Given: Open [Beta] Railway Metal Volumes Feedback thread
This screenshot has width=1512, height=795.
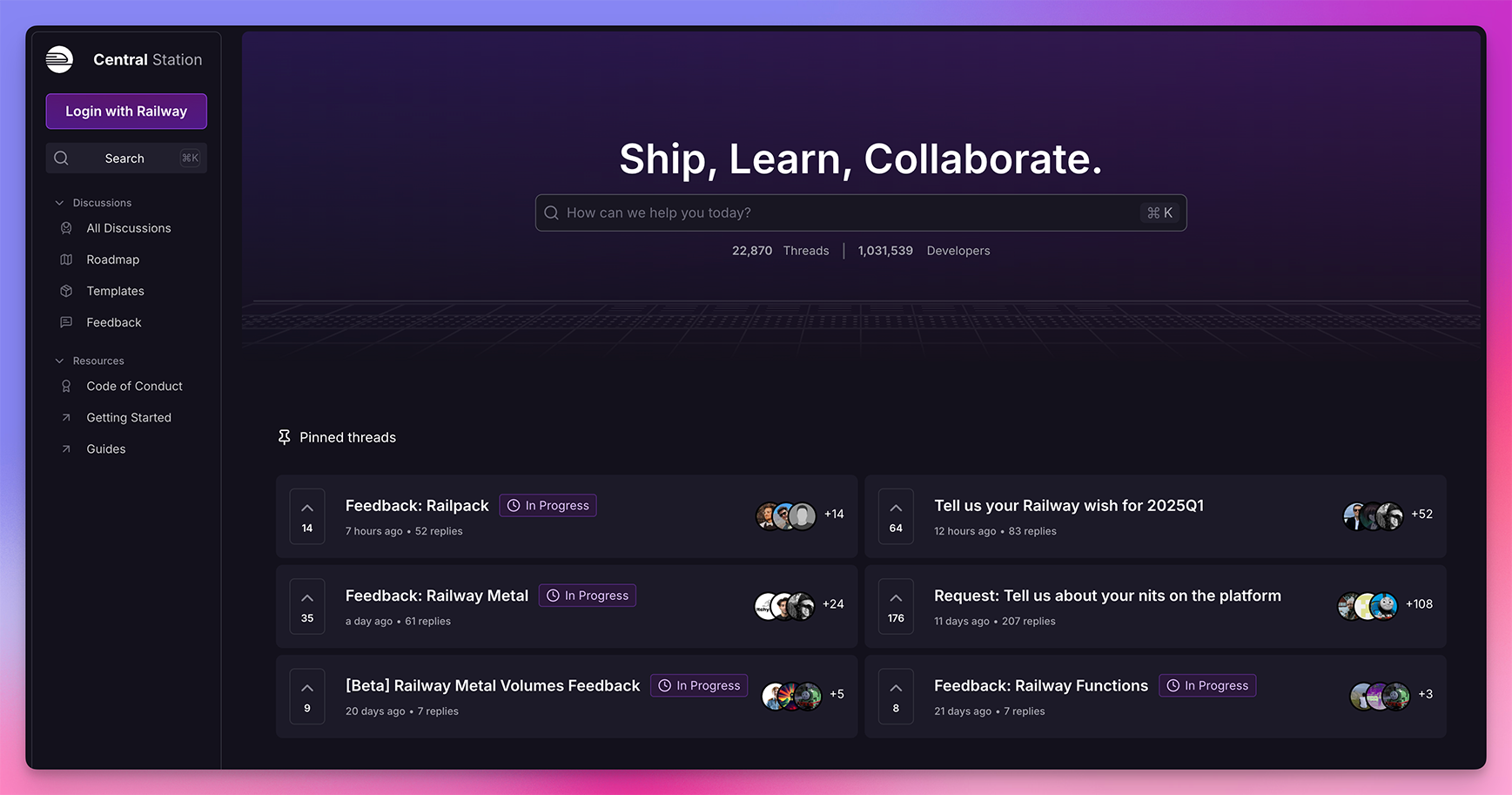Looking at the screenshot, I should pos(493,685).
